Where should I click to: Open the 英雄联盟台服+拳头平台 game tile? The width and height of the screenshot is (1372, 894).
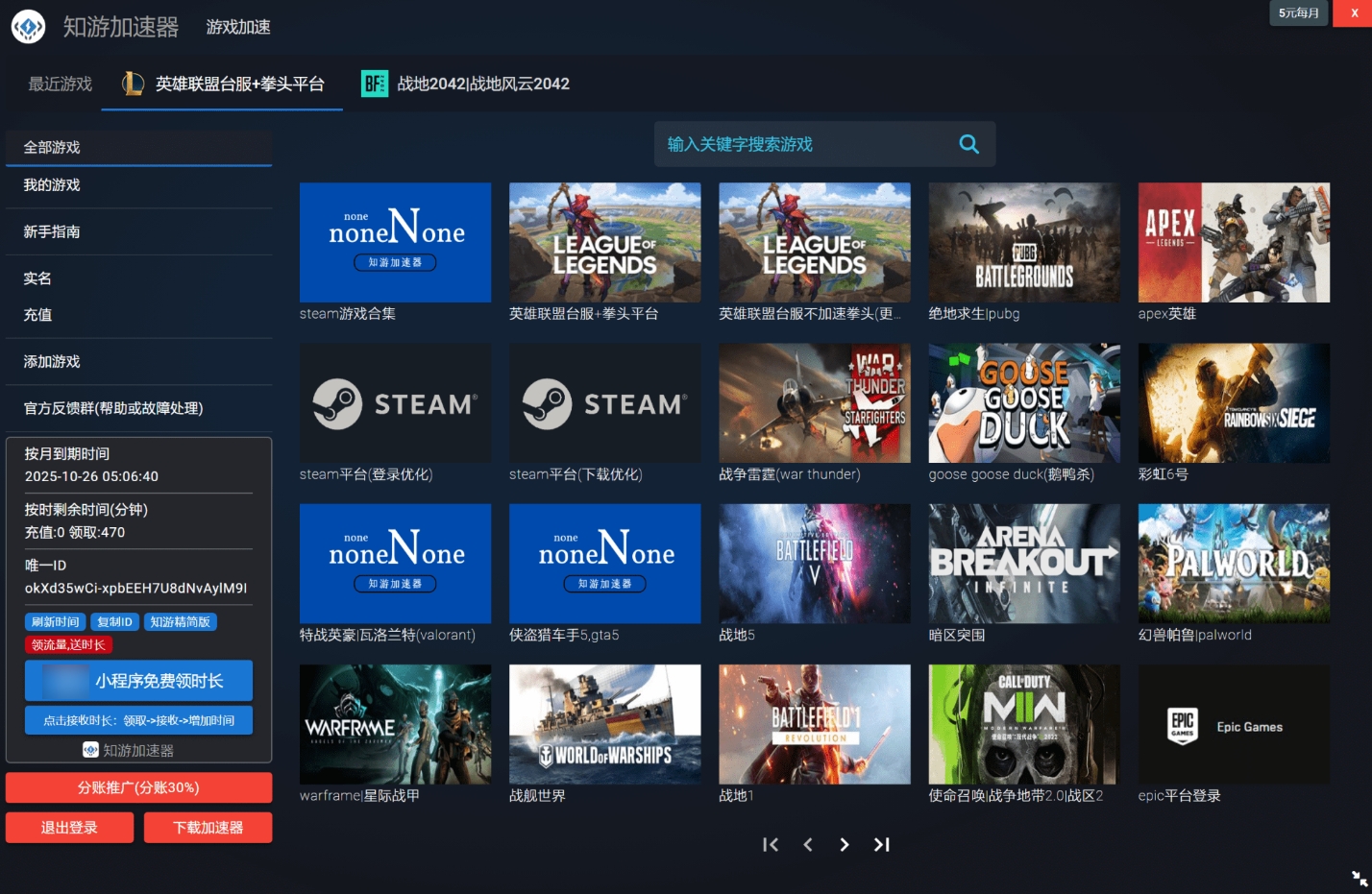pos(604,243)
